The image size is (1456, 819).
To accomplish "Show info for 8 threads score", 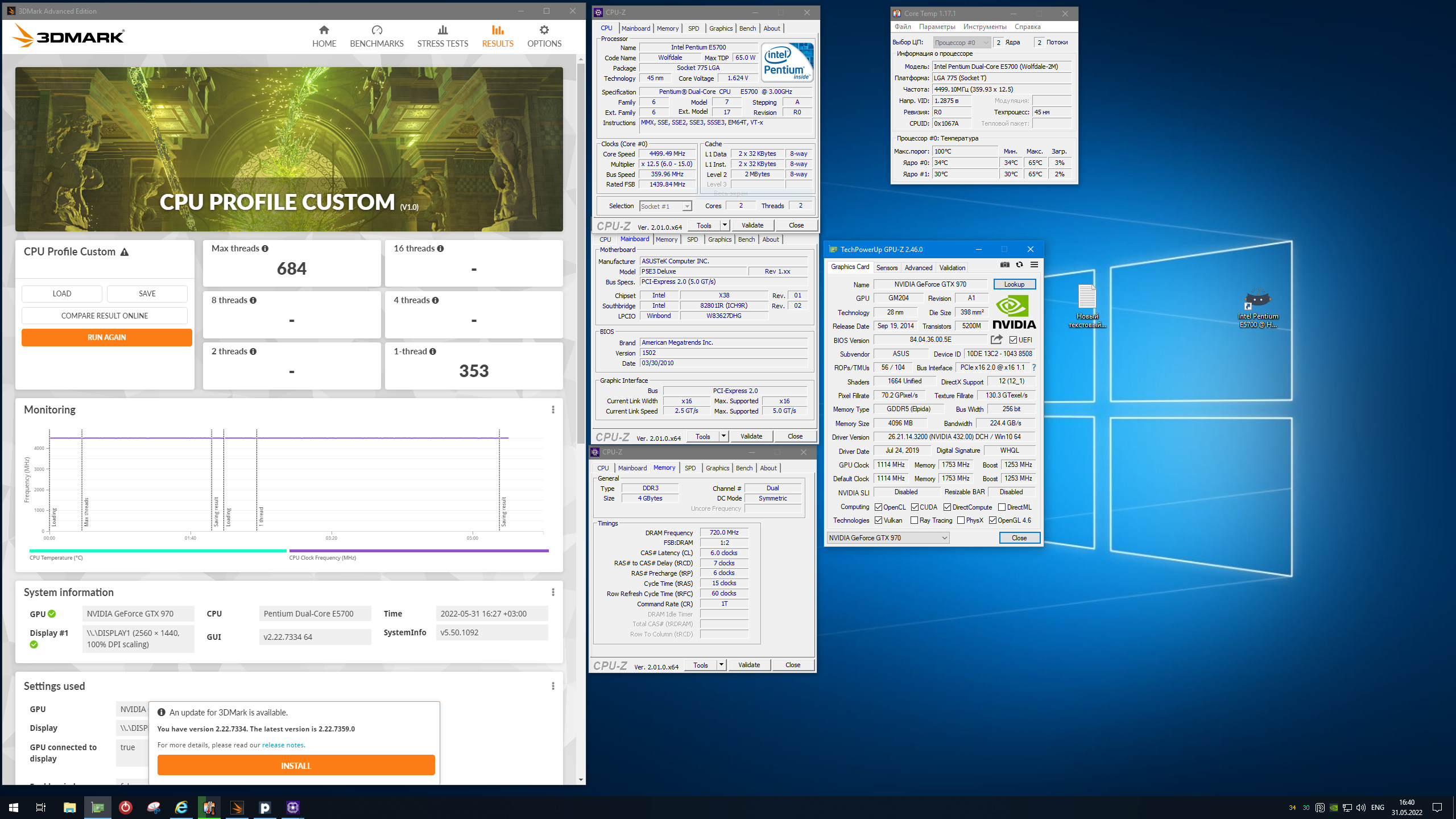I will [253, 300].
